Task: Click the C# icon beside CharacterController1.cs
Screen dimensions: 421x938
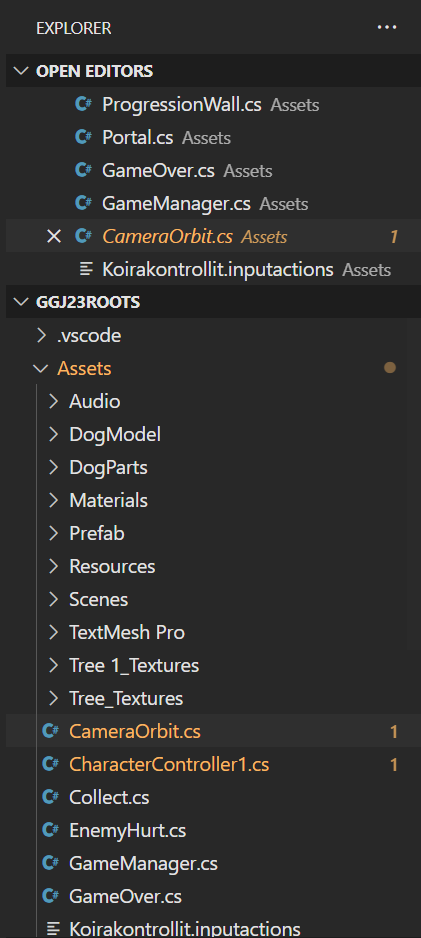Action: (50, 764)
